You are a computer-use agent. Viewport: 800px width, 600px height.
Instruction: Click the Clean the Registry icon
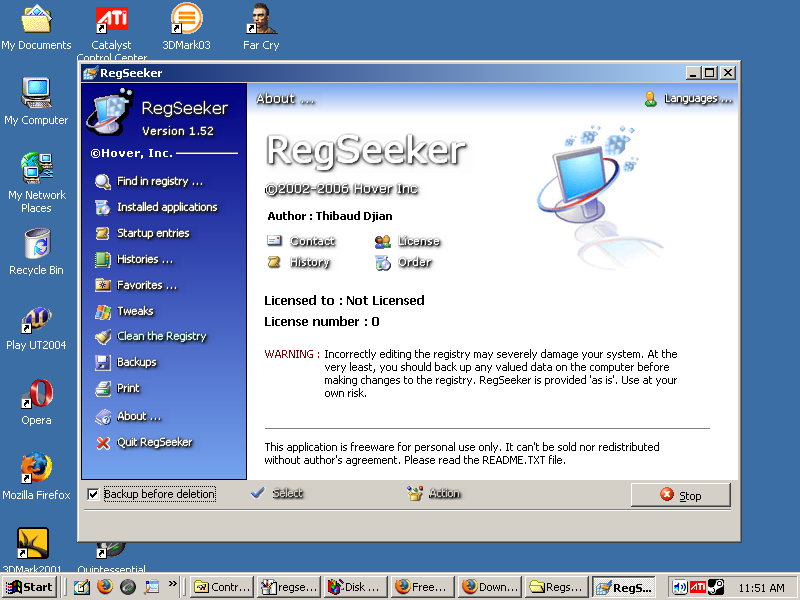pos(102,337)
